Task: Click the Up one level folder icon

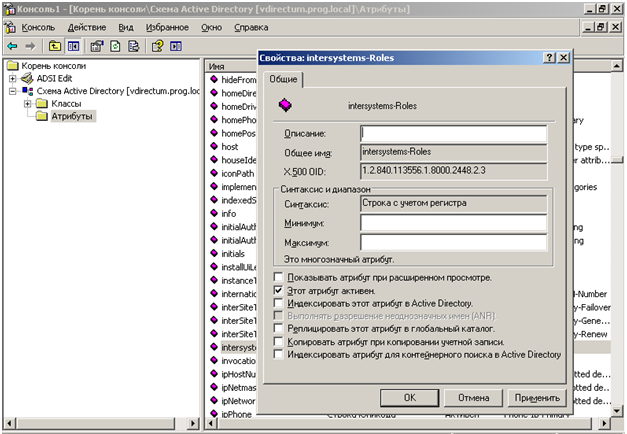Action: (55, 46)
